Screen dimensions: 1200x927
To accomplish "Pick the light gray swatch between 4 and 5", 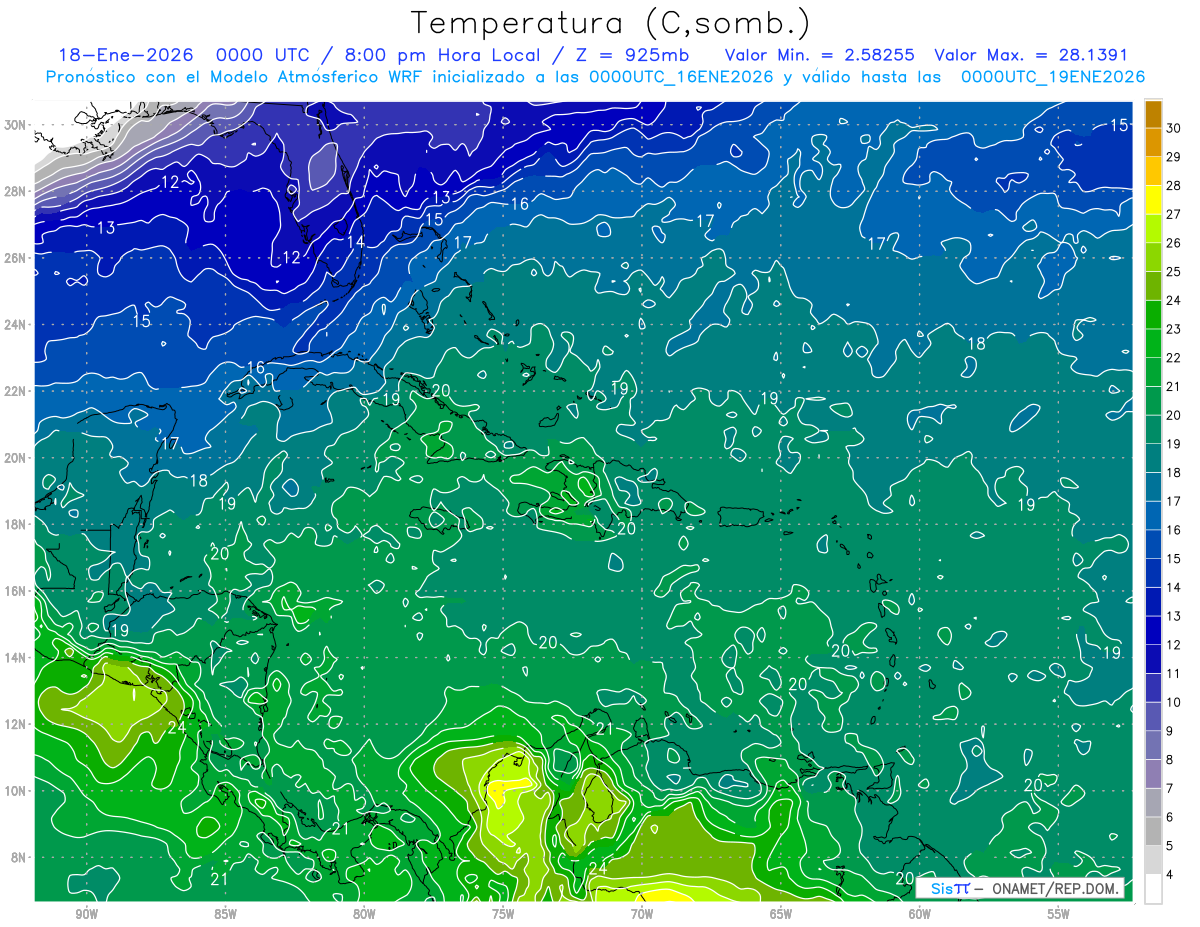I will click(1153, 860).
